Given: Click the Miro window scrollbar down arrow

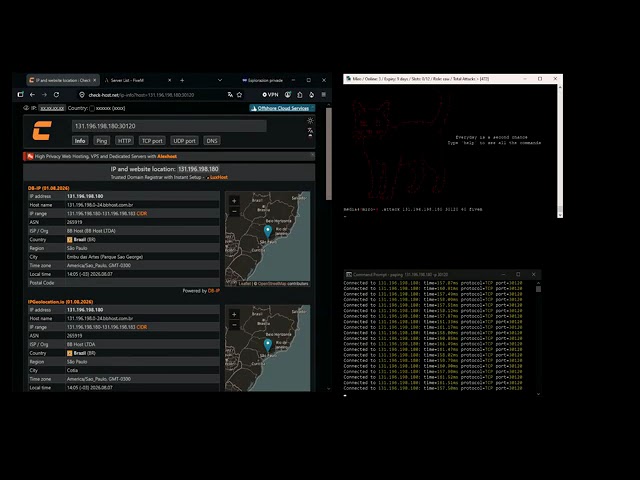Looking at the screenshot, I should tap(560, 215).
